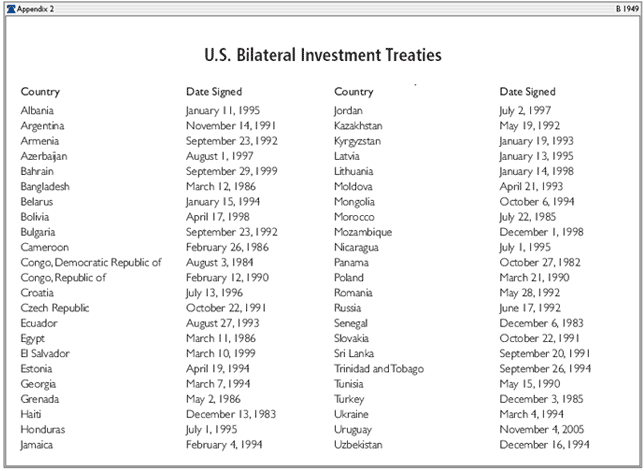This screenshot has height=471, width=644.
Task: Select the Albania country entry
Action: [x=38, y=110]
